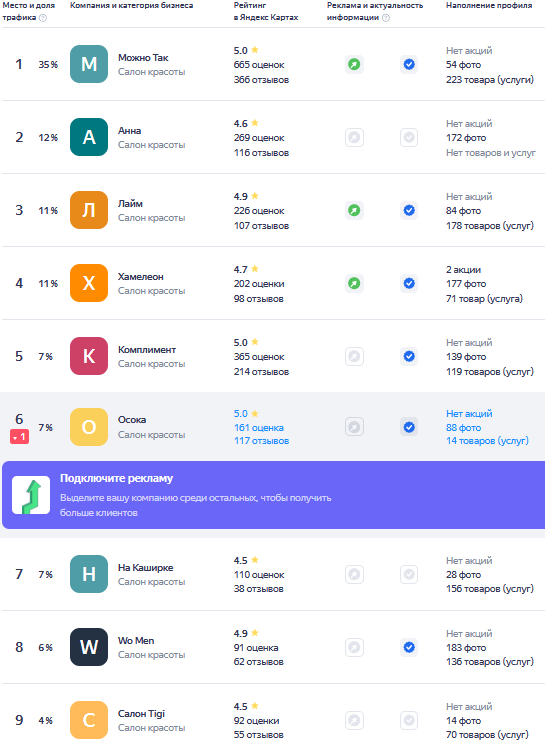Click the blue verified checkmark for Лайм
Viewport: 545px width, 755px height.
(409, 210)
